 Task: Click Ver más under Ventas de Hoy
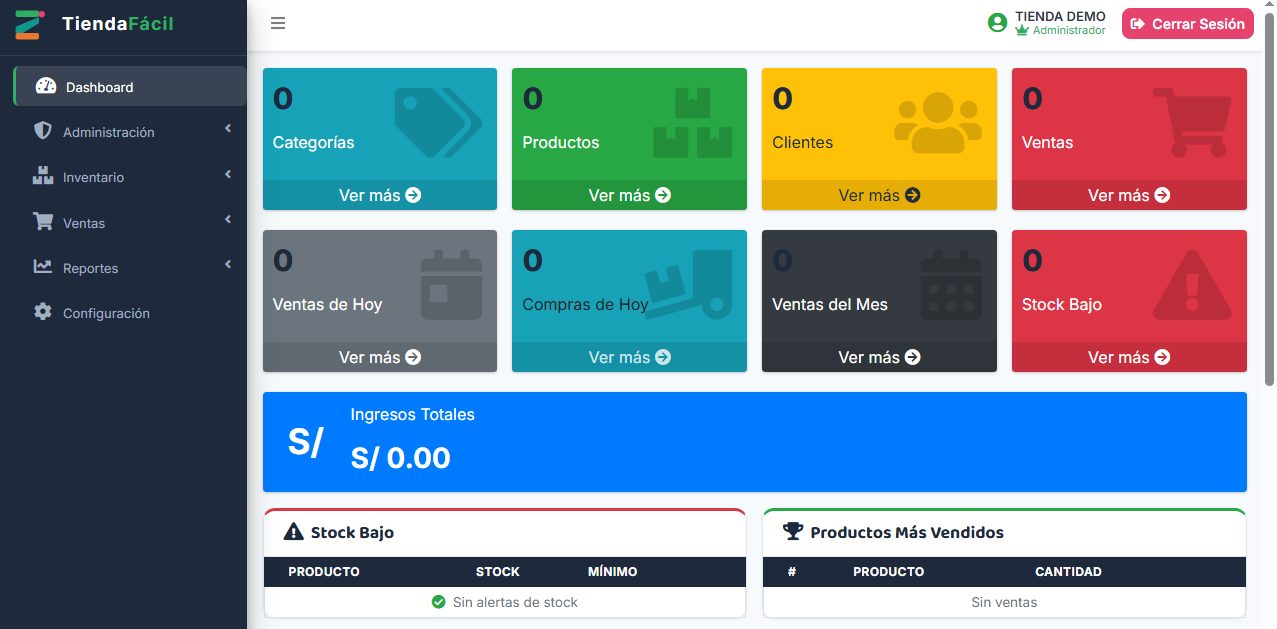click(x=380, y=357)
